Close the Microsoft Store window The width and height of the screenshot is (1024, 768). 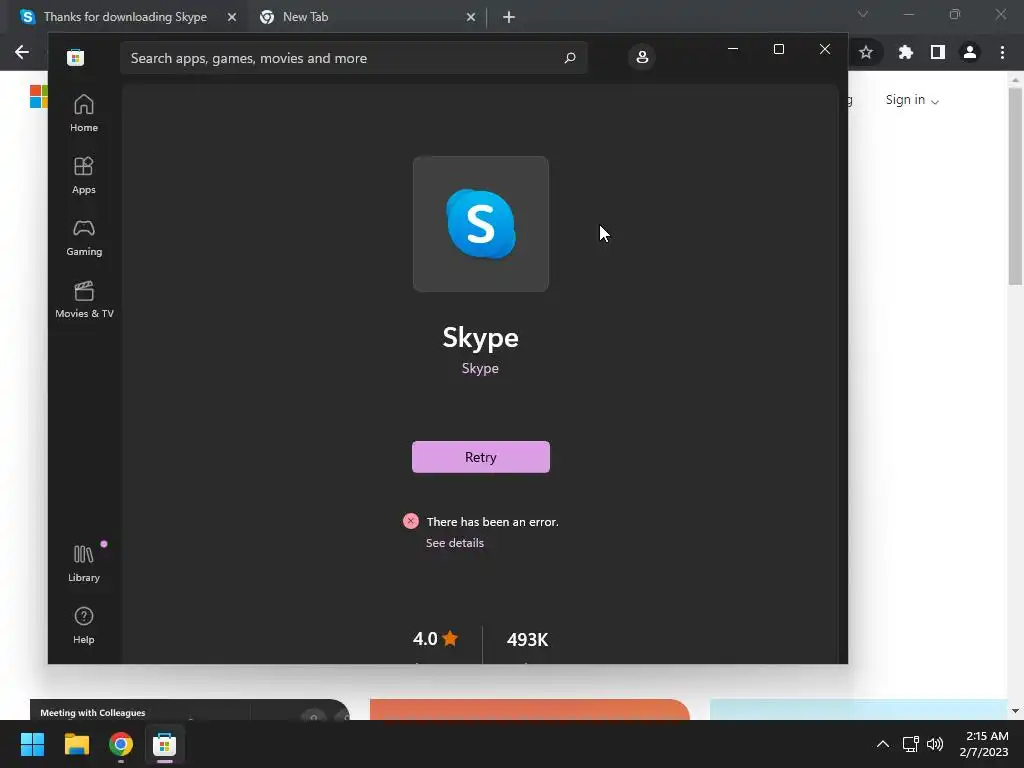(x=825, y=49)
